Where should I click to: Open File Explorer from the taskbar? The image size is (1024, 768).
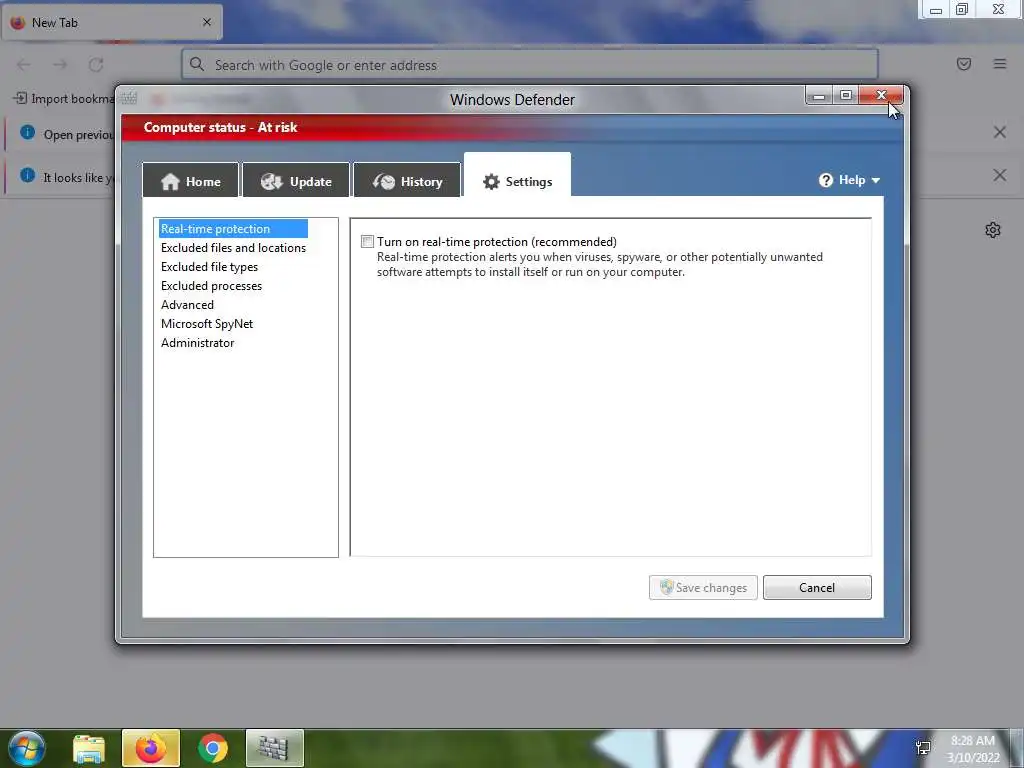pyautogui.click(x=89, y=748)
